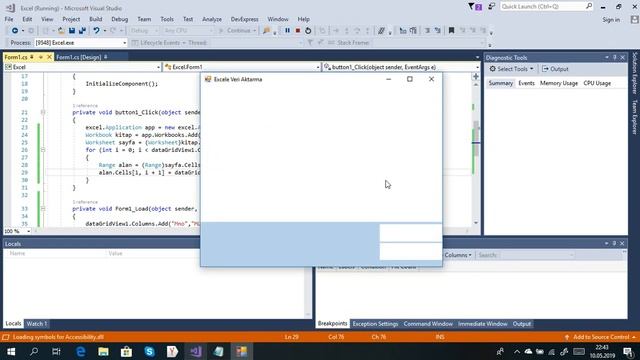Open Skype from the taskbar
640x360 pixels.
point(149,351)
